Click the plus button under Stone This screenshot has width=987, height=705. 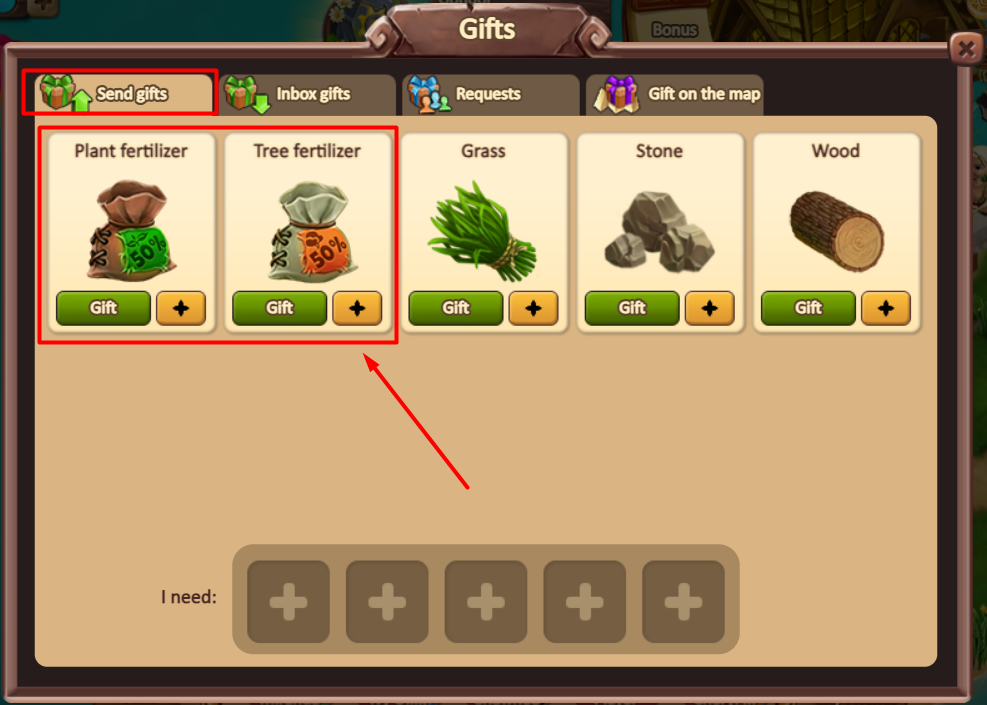tap(709, 308)
